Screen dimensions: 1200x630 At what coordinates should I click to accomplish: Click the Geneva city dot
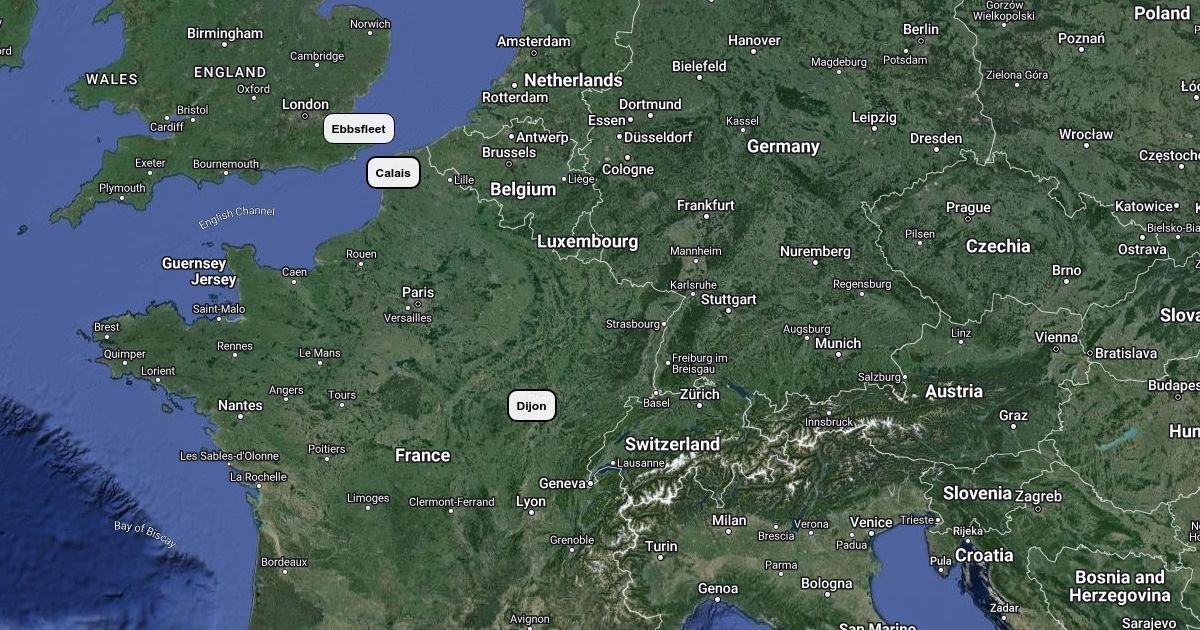click(x=591, y=483)
